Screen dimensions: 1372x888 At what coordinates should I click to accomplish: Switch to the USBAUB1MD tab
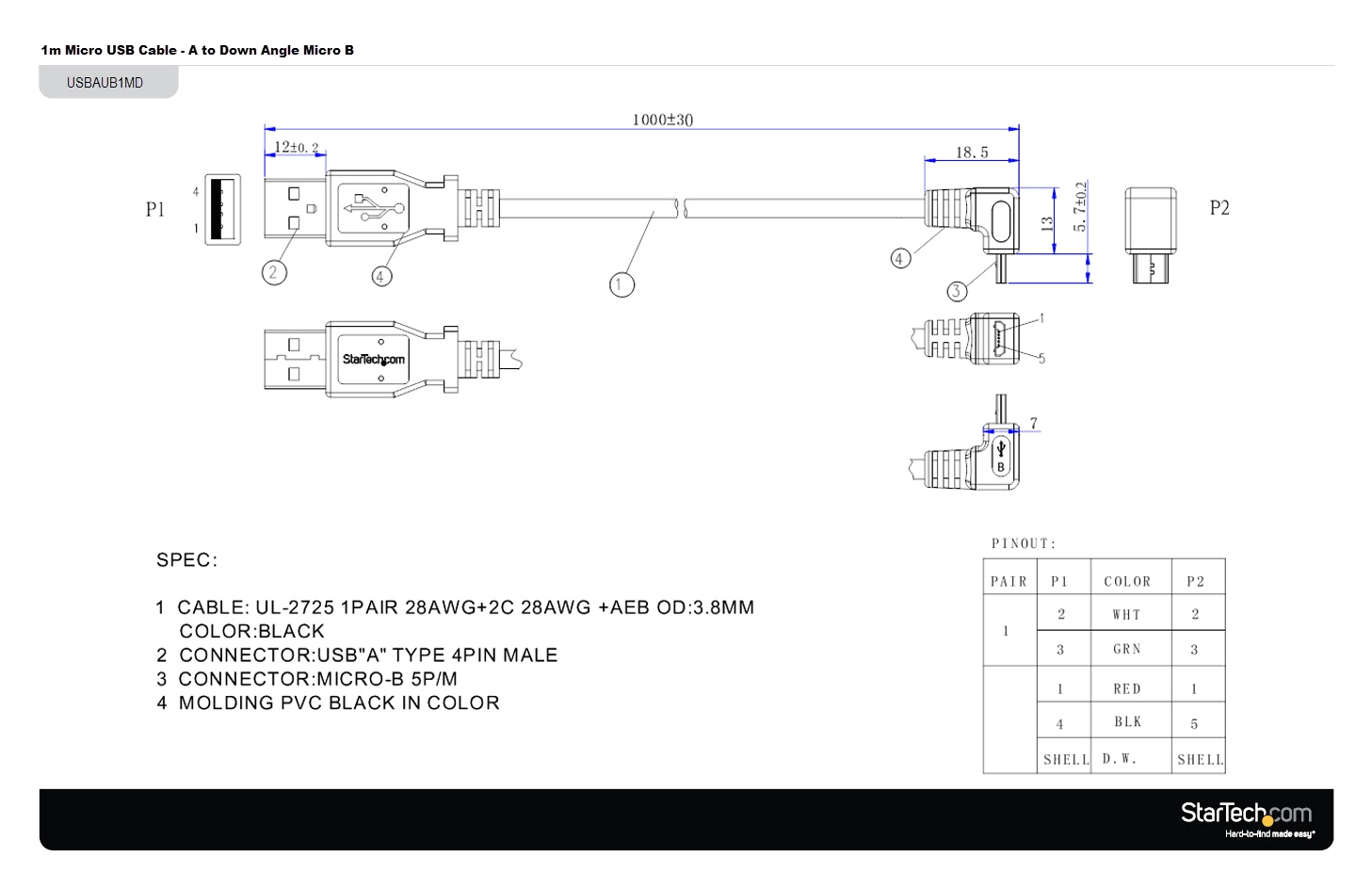(107, 82)
